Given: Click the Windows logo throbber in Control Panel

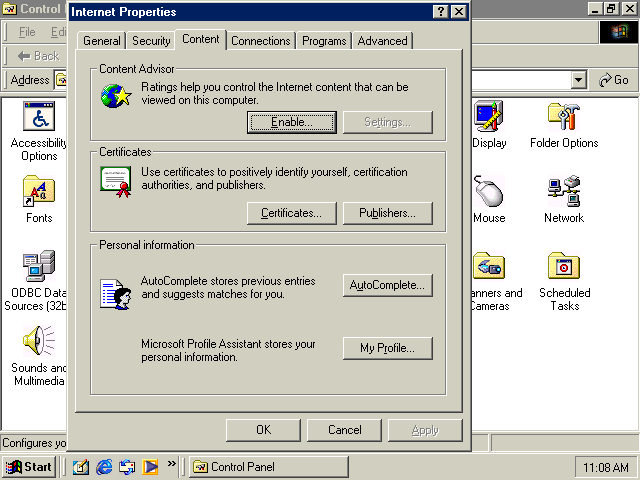Looking at the screenshot, I should click(x=619, y=32).
